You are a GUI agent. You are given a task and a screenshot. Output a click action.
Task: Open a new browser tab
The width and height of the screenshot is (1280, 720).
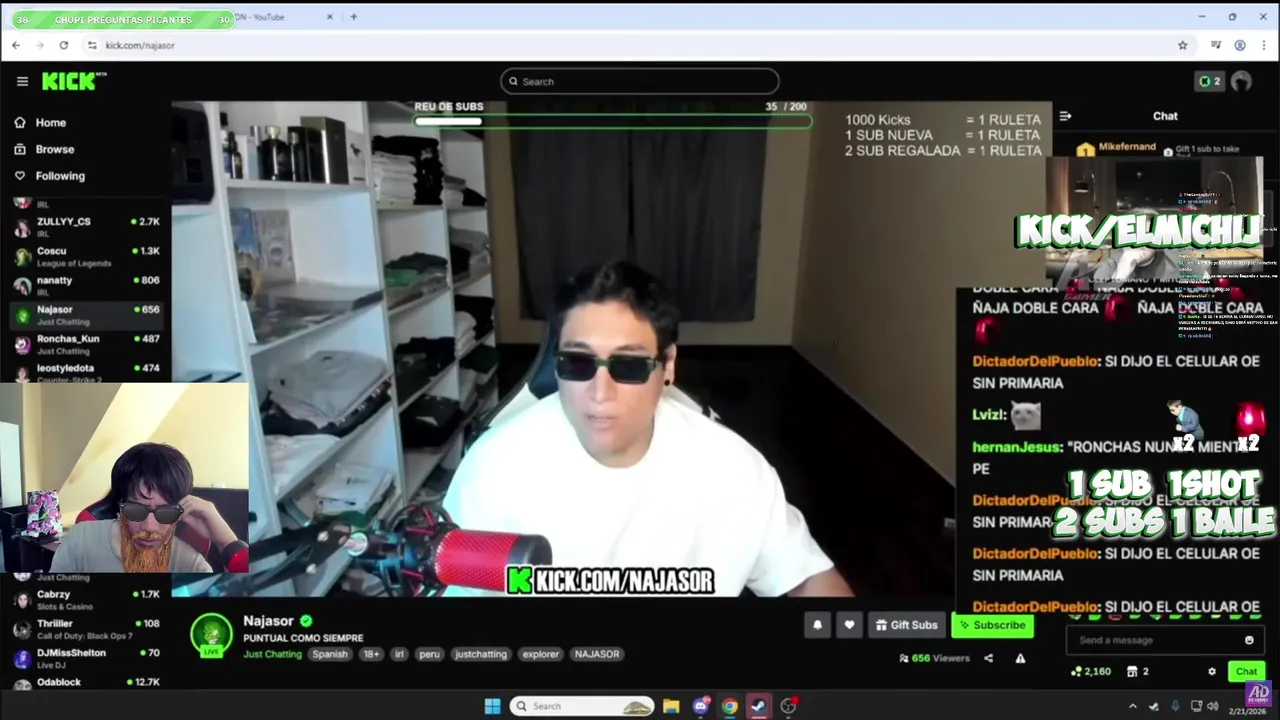coord(353,17)
